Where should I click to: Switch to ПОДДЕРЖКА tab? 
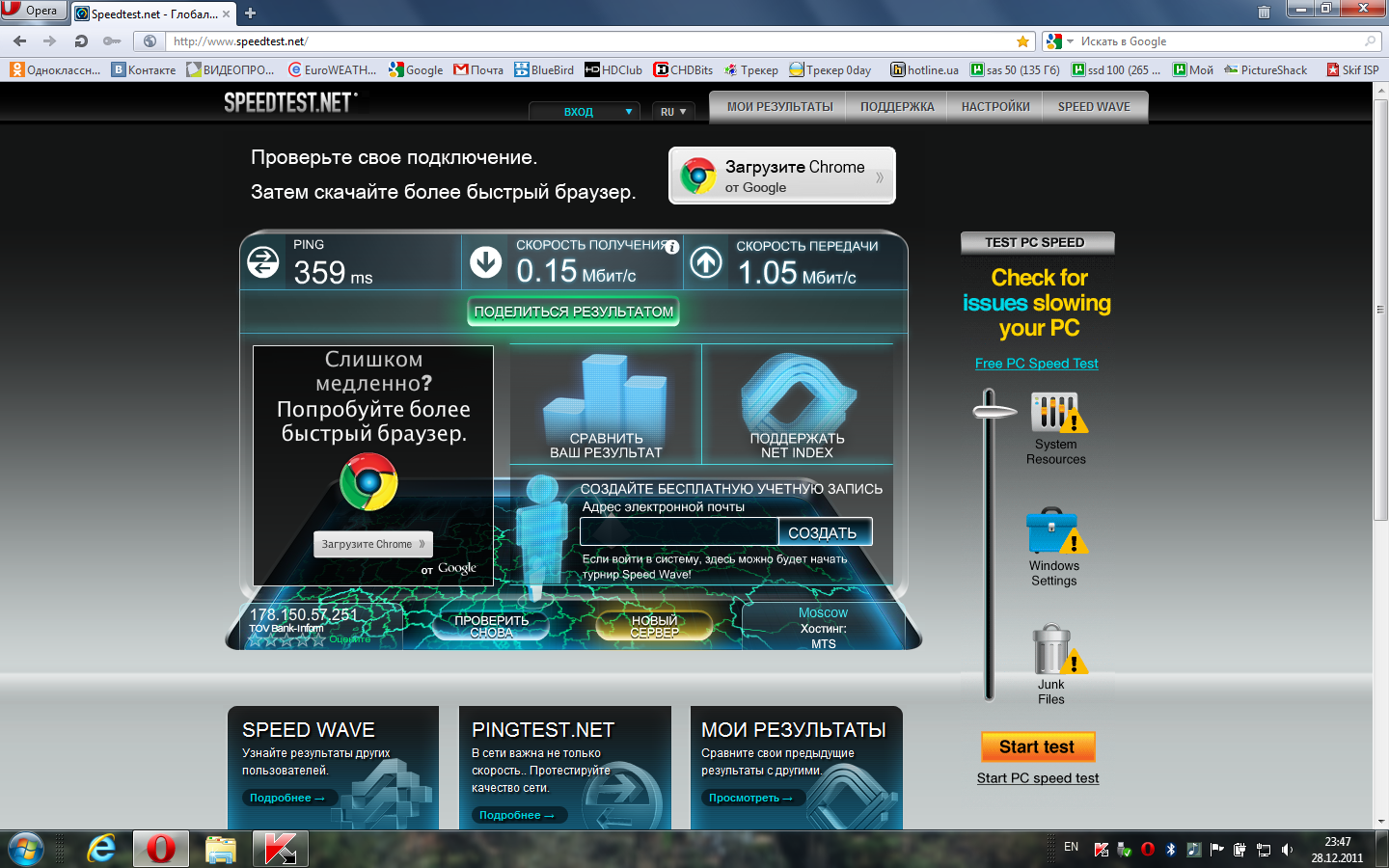pyautogui.click(x=897, y=107)
